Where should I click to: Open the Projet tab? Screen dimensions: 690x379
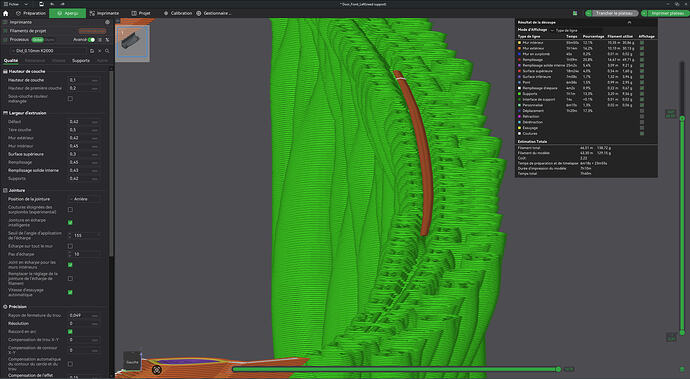[141, 13]
